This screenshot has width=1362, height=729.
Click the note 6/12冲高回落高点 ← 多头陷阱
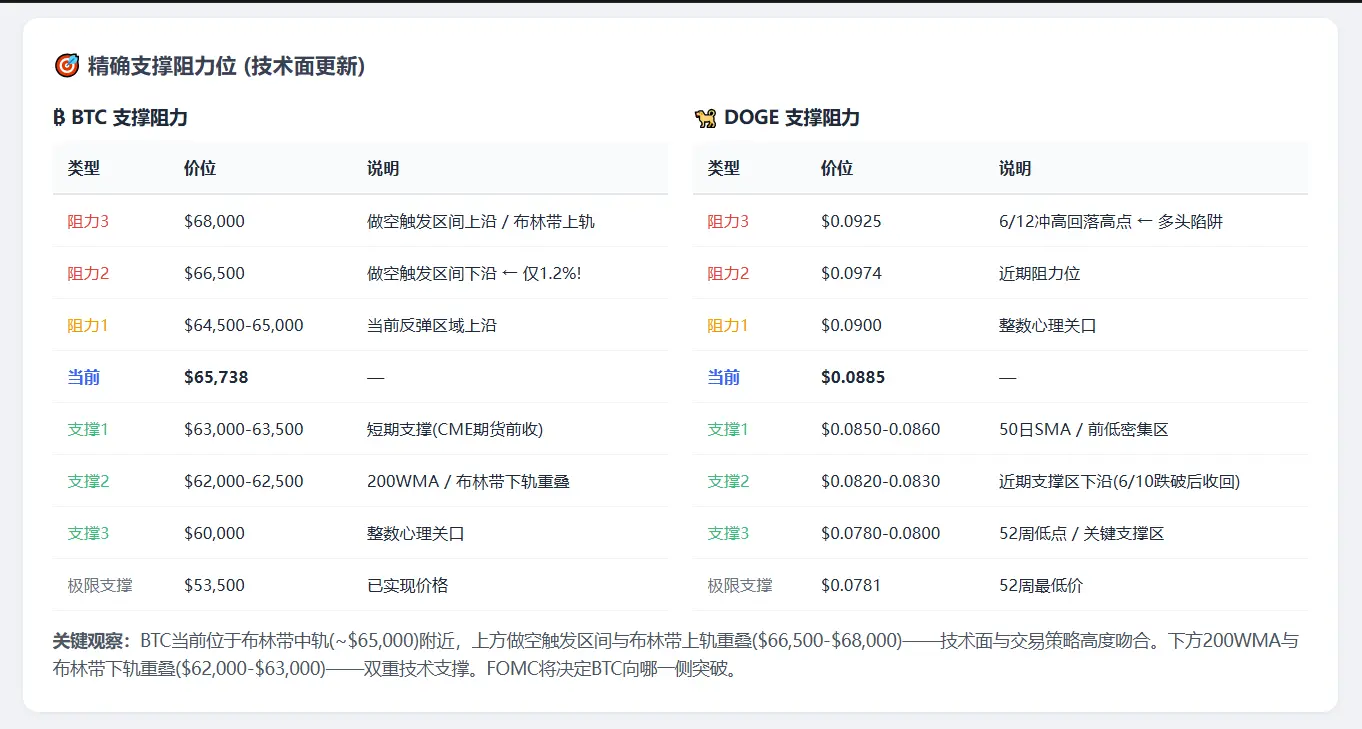[x=1111, y=221]
